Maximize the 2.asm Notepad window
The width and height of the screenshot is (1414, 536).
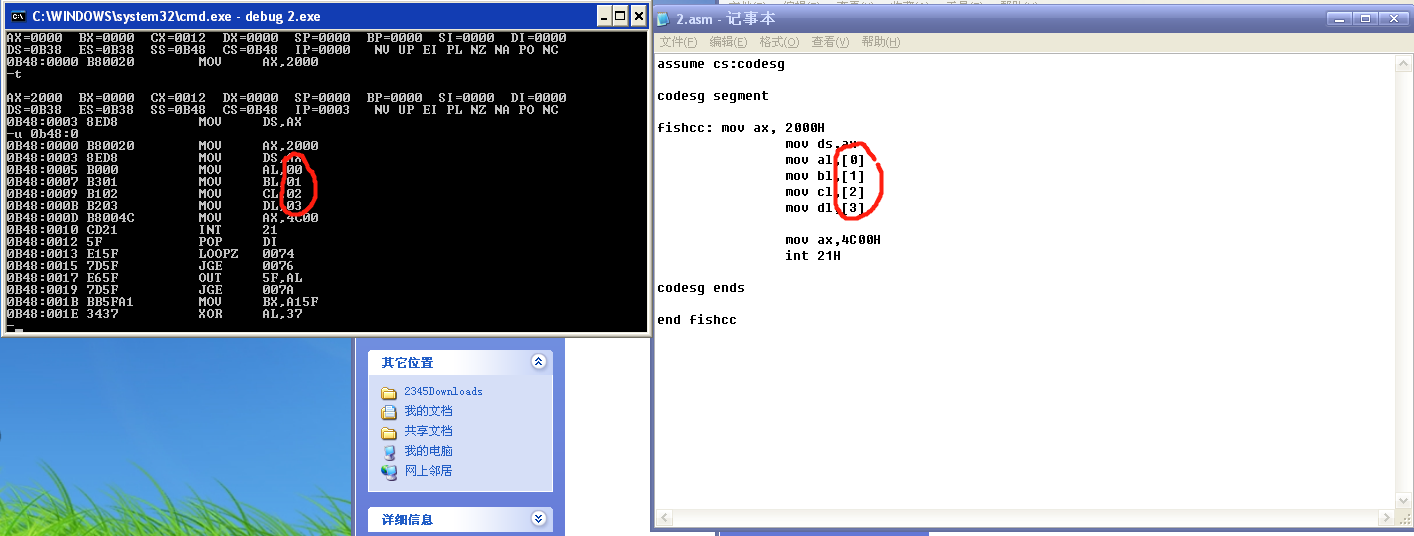click(1365, 18)
